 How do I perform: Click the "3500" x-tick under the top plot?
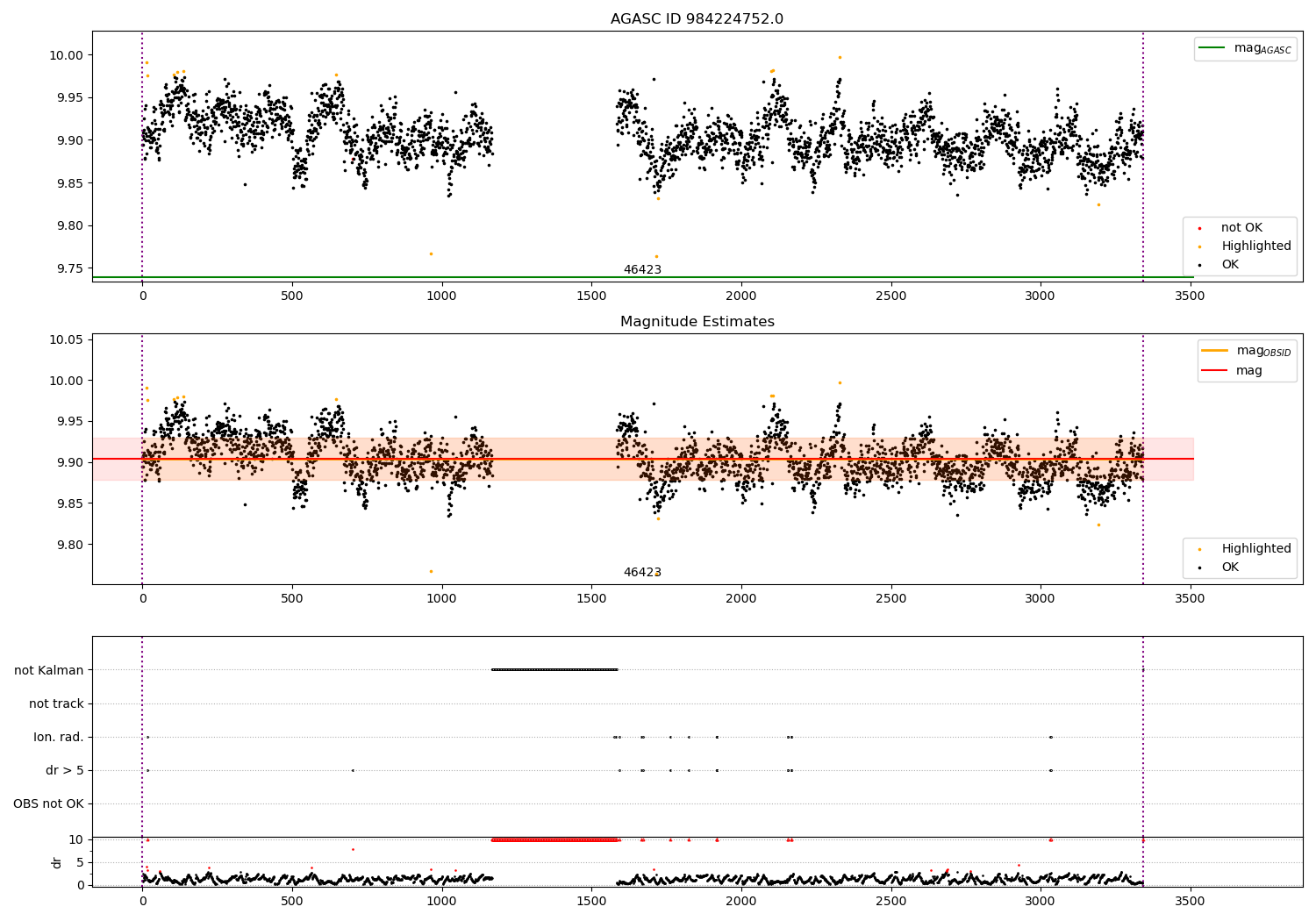[x=1190, y=296]
